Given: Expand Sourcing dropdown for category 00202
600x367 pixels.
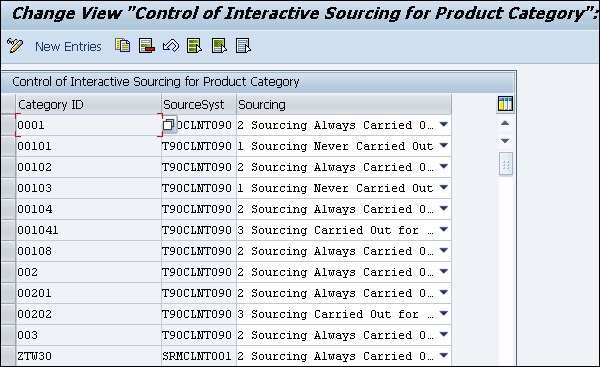Looking at the screenshot, I should click(443, 314).
